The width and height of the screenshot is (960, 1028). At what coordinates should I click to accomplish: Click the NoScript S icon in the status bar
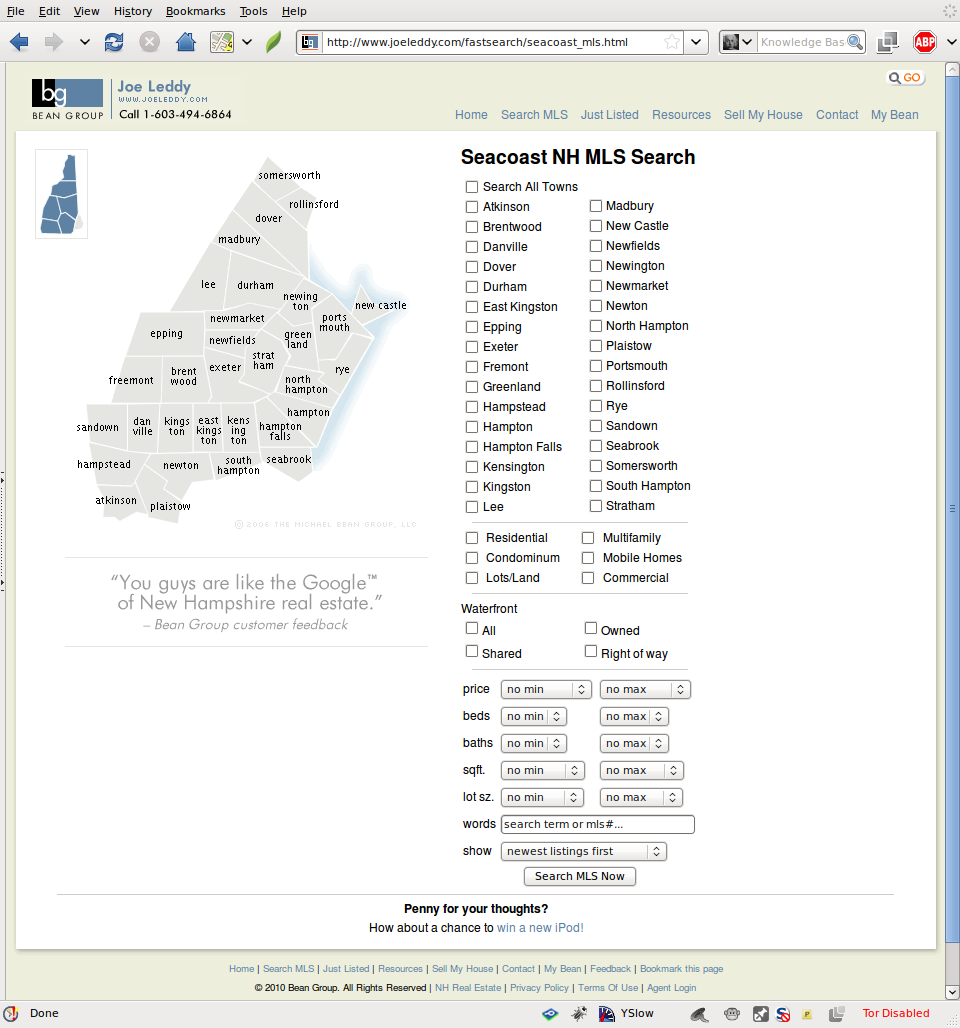pyautogui.click(x=783, y=1014)
